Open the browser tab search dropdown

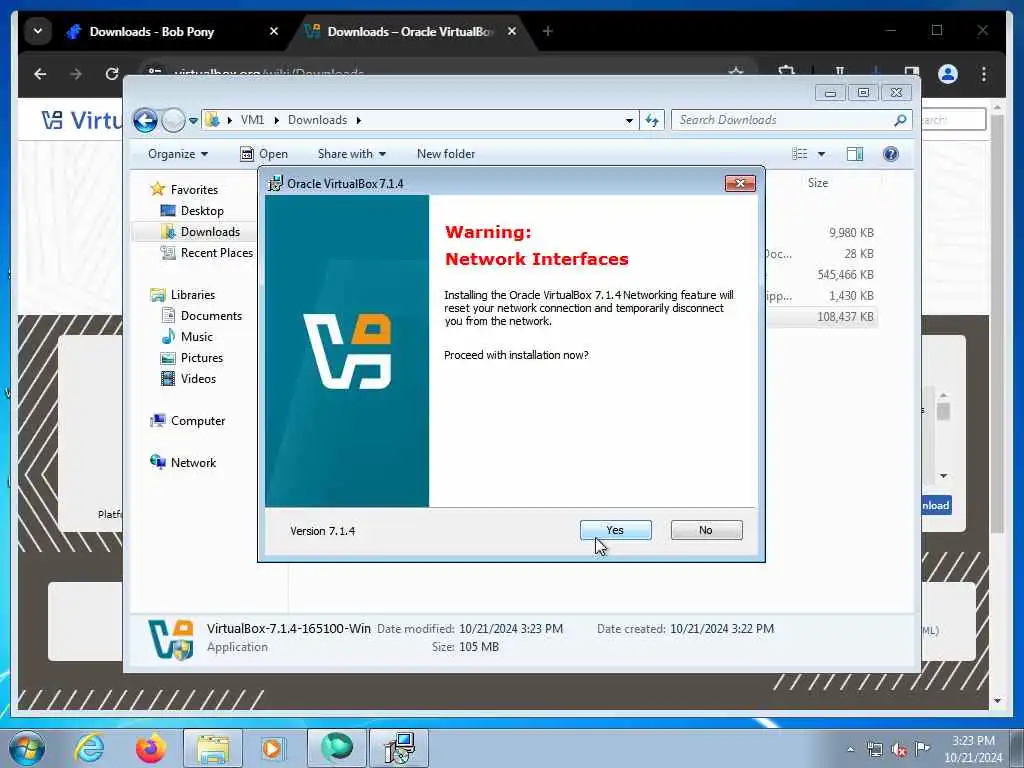tap(38, 31)
